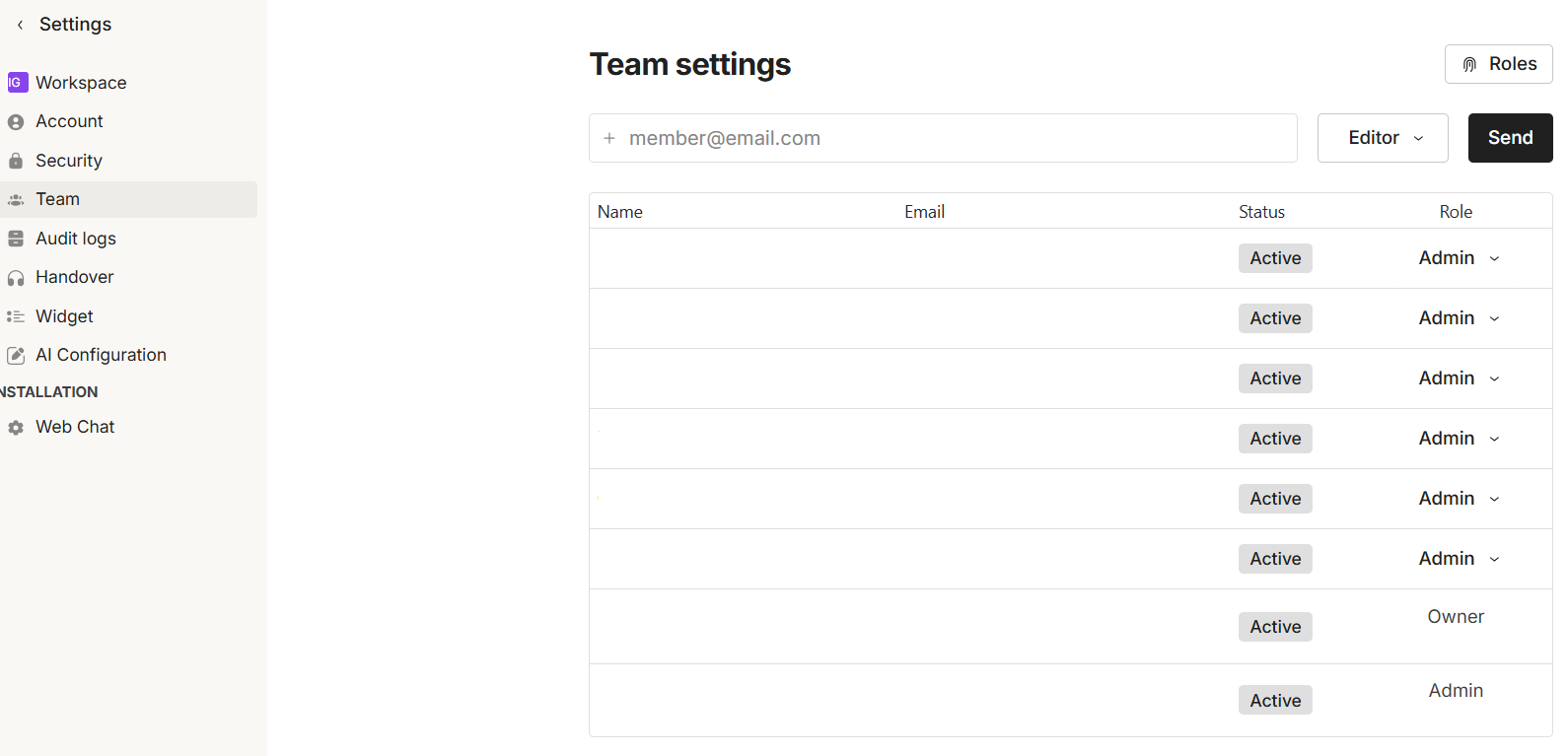1568x756 pixels.
Task: Click the Web Chat gear icon
Action: pyautogui.click(x=16, y=428)
